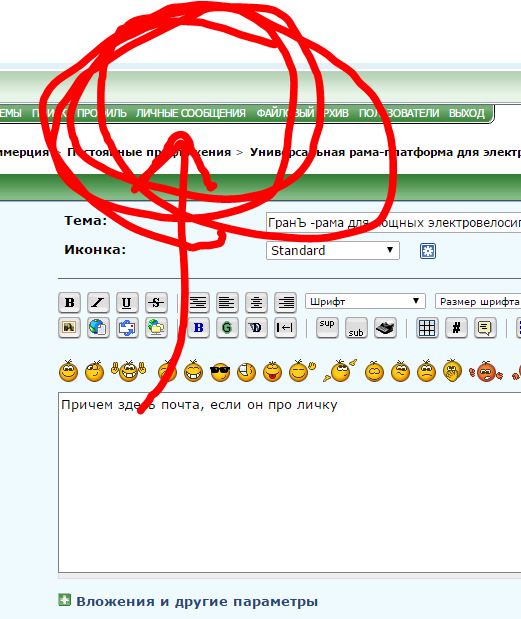Click the Тема subject input field

[394, 223]
